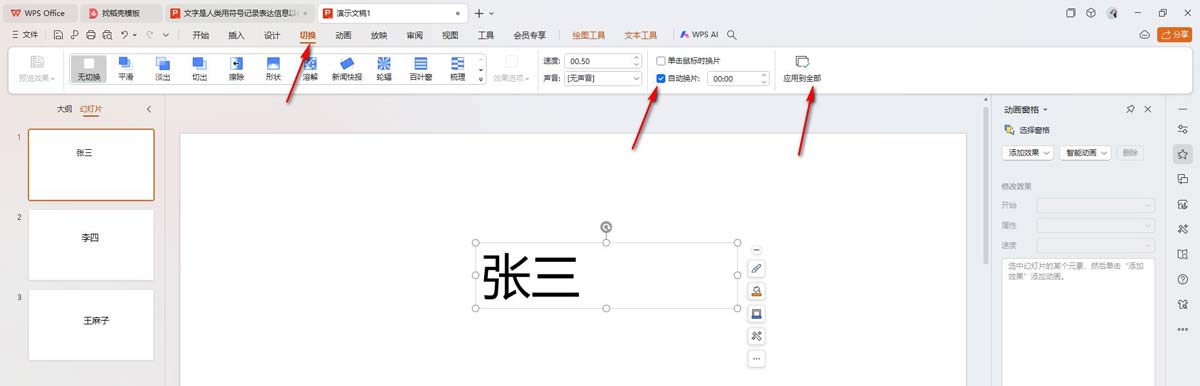The width and height of the screenshot is (1200, 386).
Task: Apply the 平滑 transition effect
Action: pyautogui.click(x=125, y=68)
